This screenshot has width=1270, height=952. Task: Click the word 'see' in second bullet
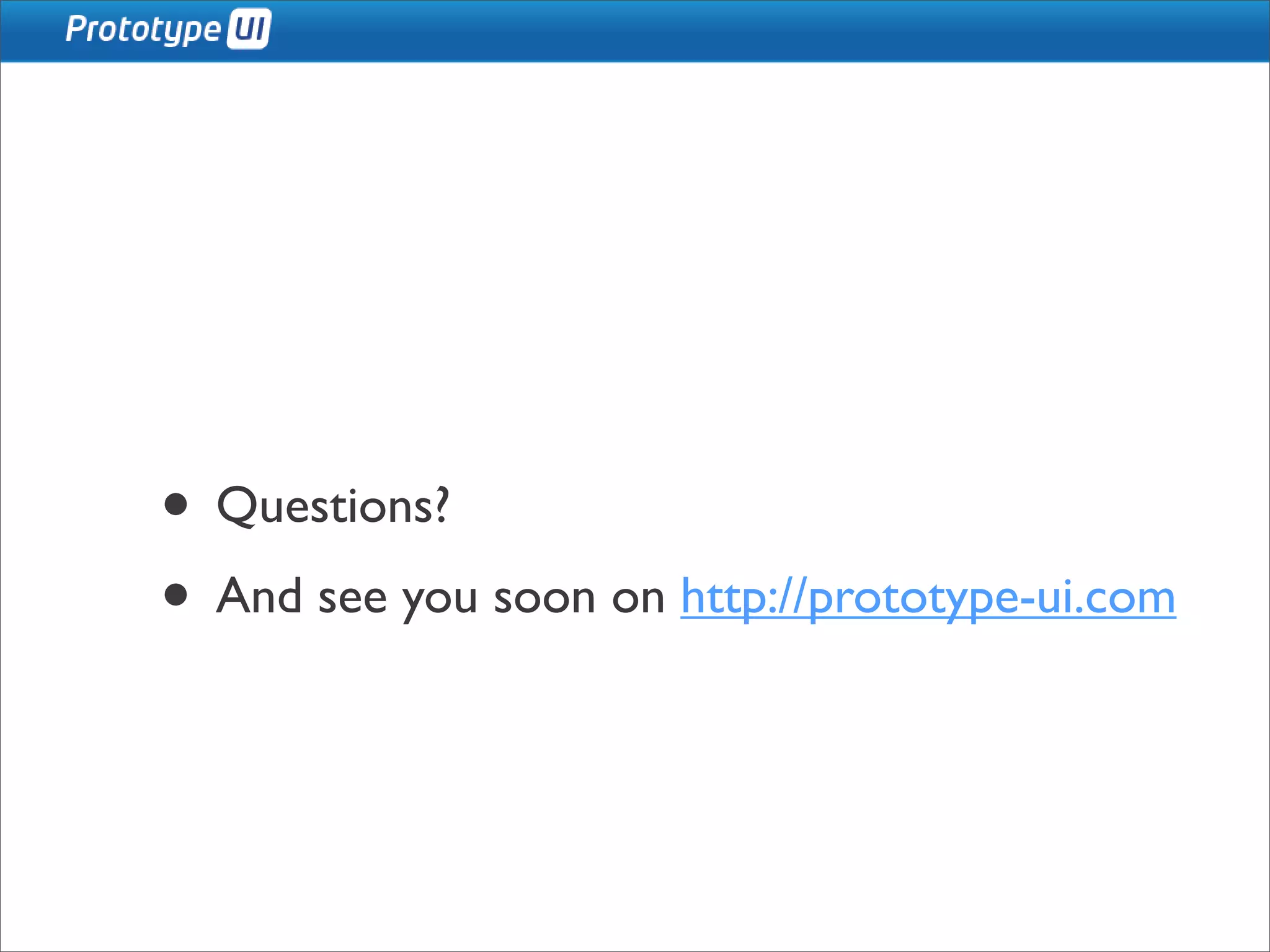coord(352,599)
